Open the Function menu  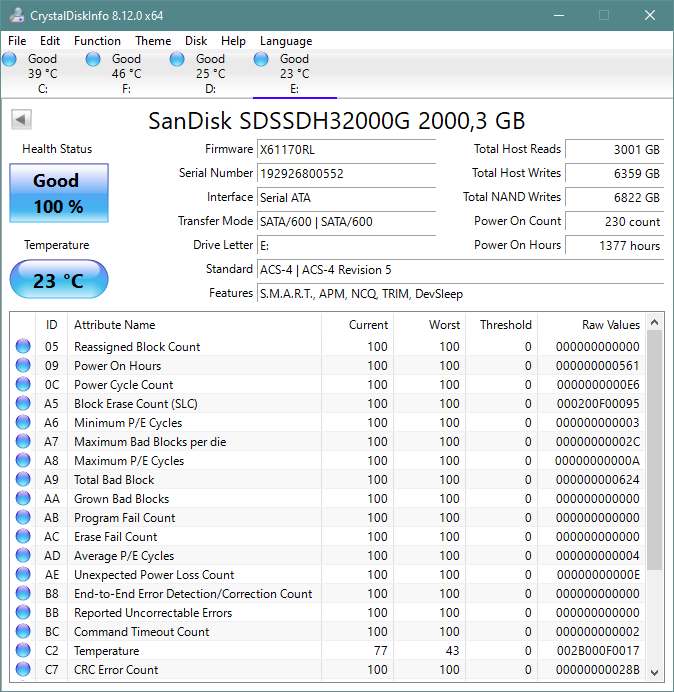[97, 41]
